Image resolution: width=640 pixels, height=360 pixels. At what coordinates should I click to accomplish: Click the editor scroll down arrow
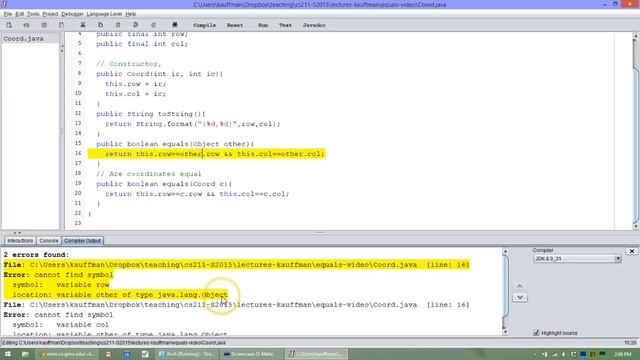click(635, 227)
